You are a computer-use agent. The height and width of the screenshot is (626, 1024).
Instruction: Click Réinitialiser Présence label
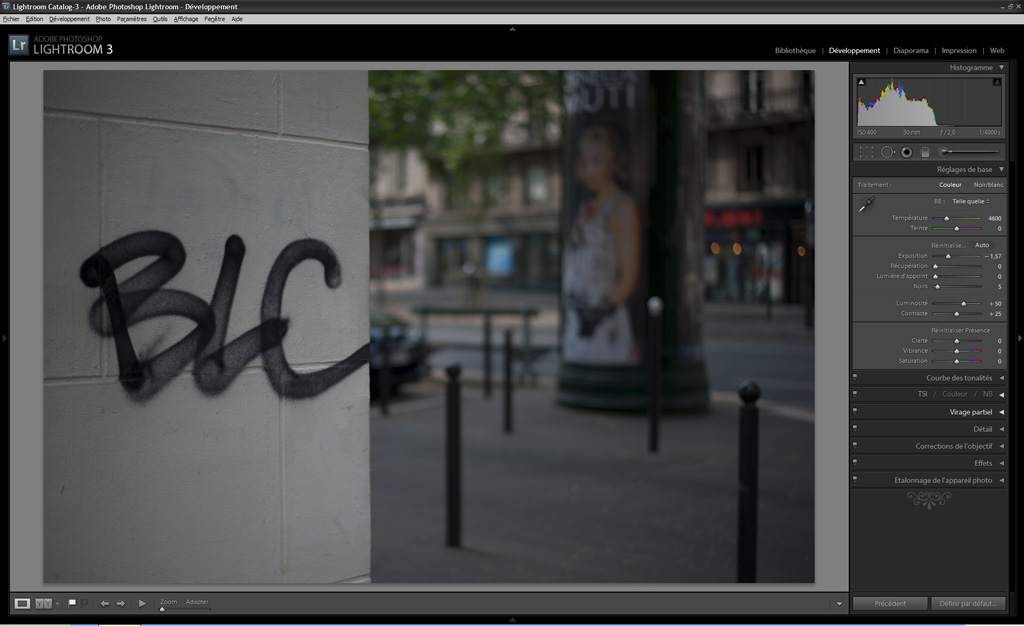point(960,330)
